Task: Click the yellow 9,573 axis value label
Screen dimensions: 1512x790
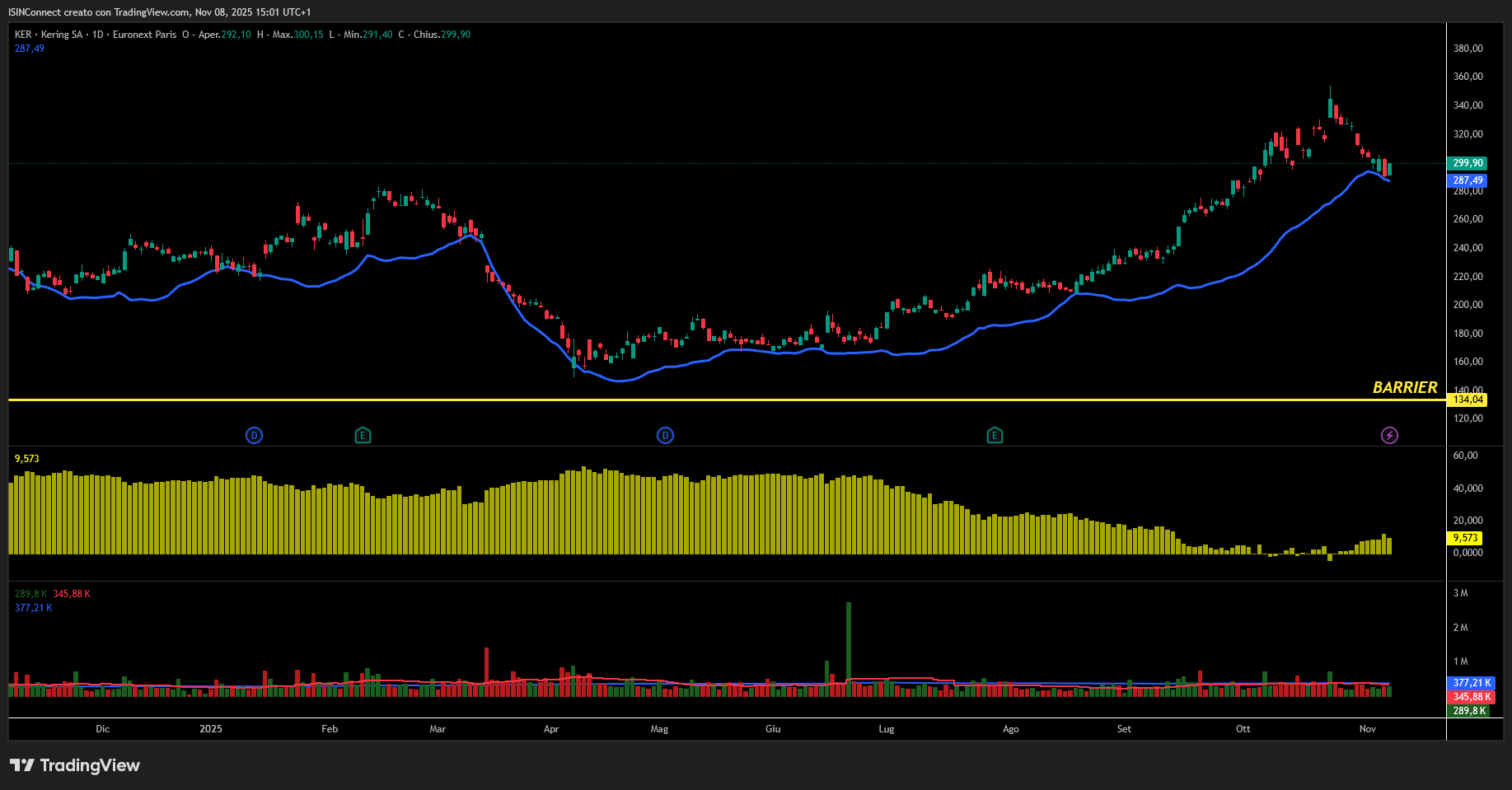Action: [1464, 538]
